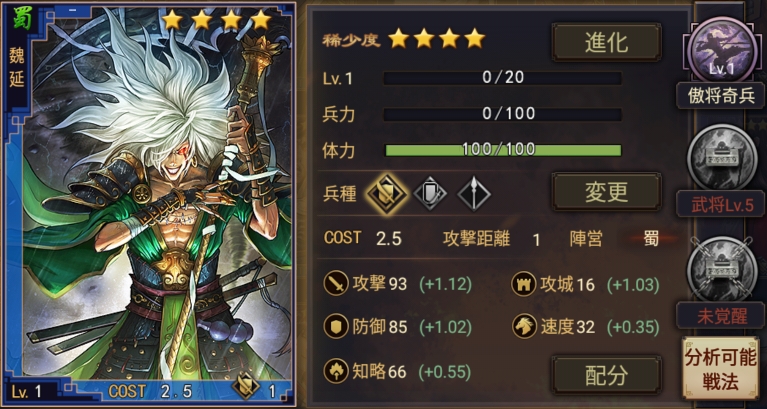Click the 攻撃 sword stat icon
The image size is (767, 409).
click(x=336, y=284)
